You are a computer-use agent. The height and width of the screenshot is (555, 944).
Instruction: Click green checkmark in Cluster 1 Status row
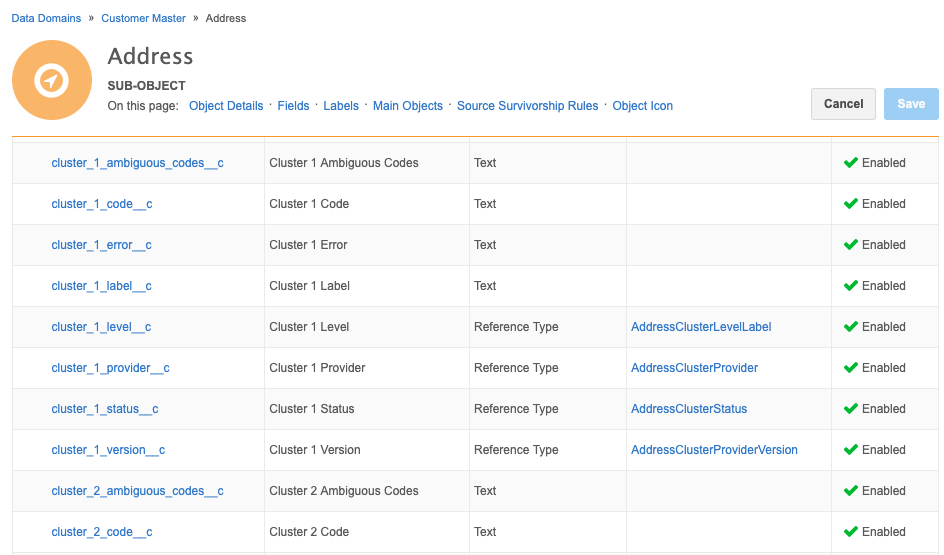(x=851, y=409)
